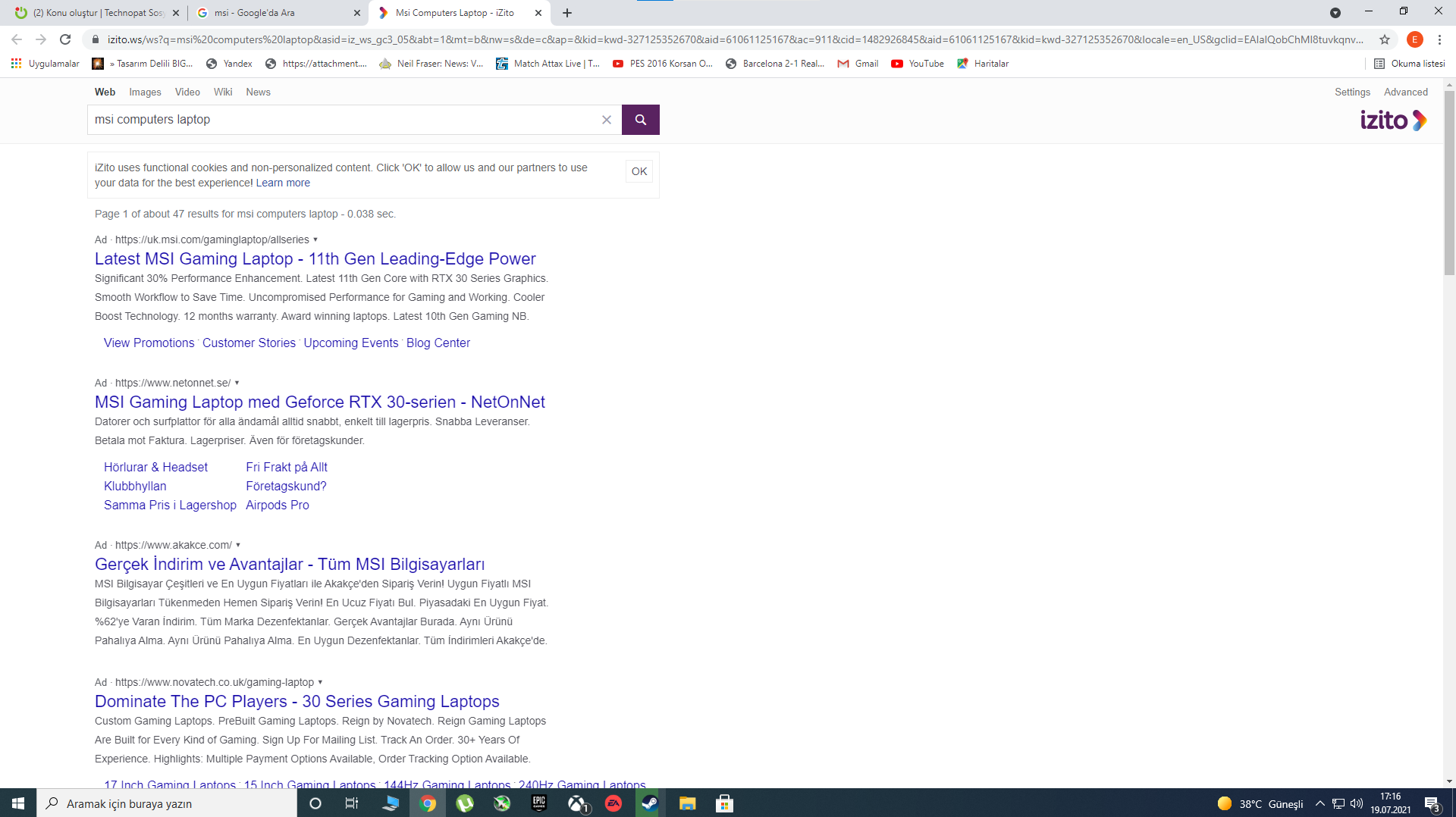Image resolution: width=1456 pixels, height=817 pixels.
Task: Open the Yandex bookmark
Action: click(x=229, y=64)
